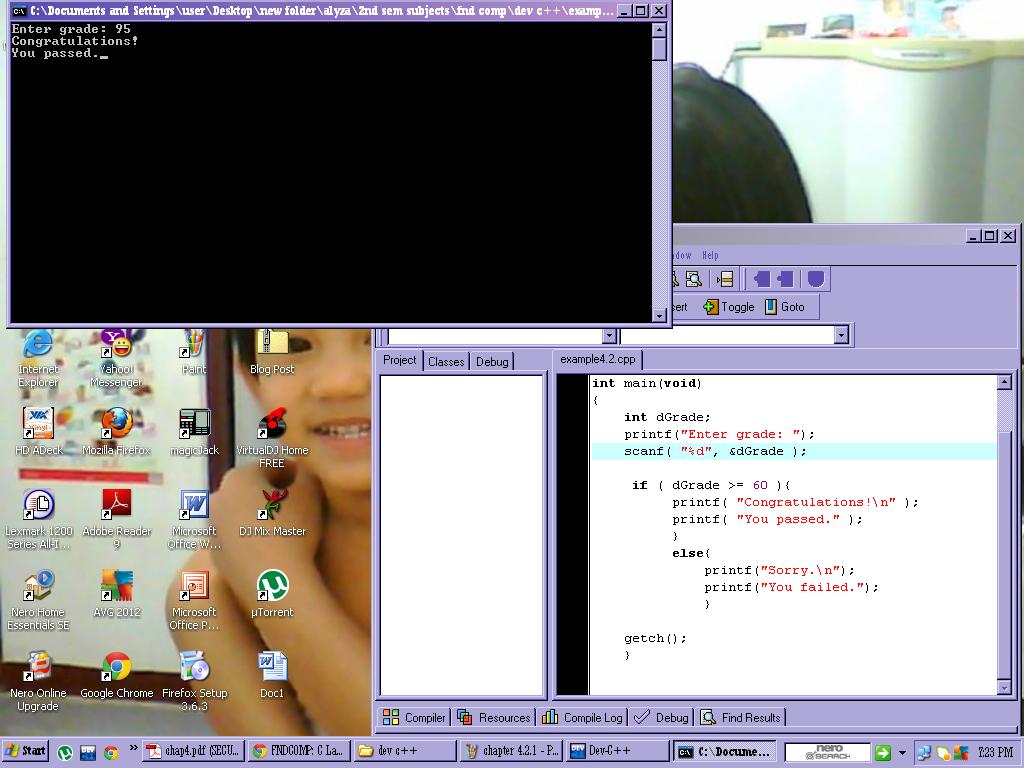Click the find-in-files magnifier toolbar icon
This screenshot has width=1024, height=768.
pyautogui.click(x=694, y=280)
